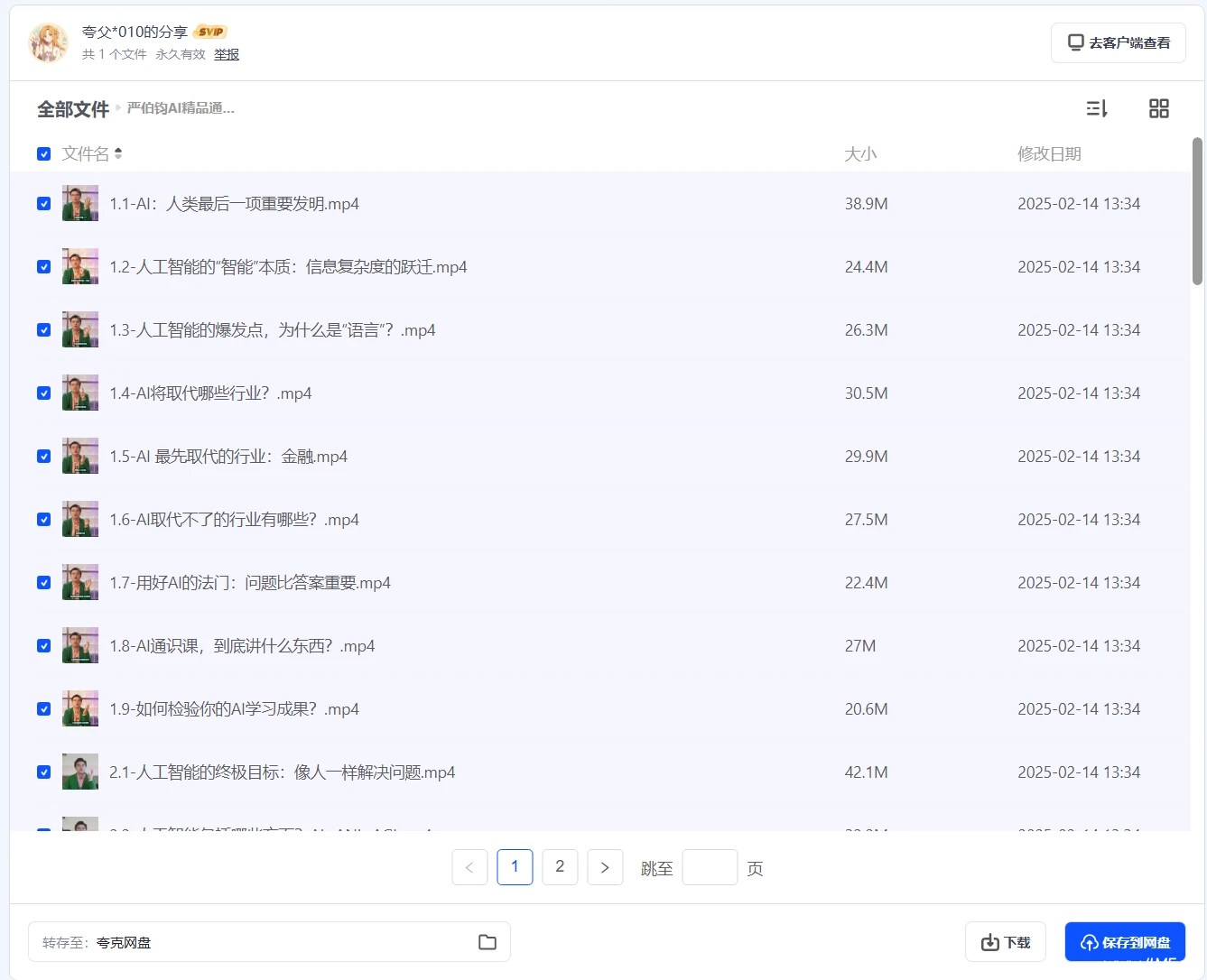Click the 保存到网盘 button
Image resolution: width=1207 pixels, height=980 pixels.
(x=1125, y=942)
